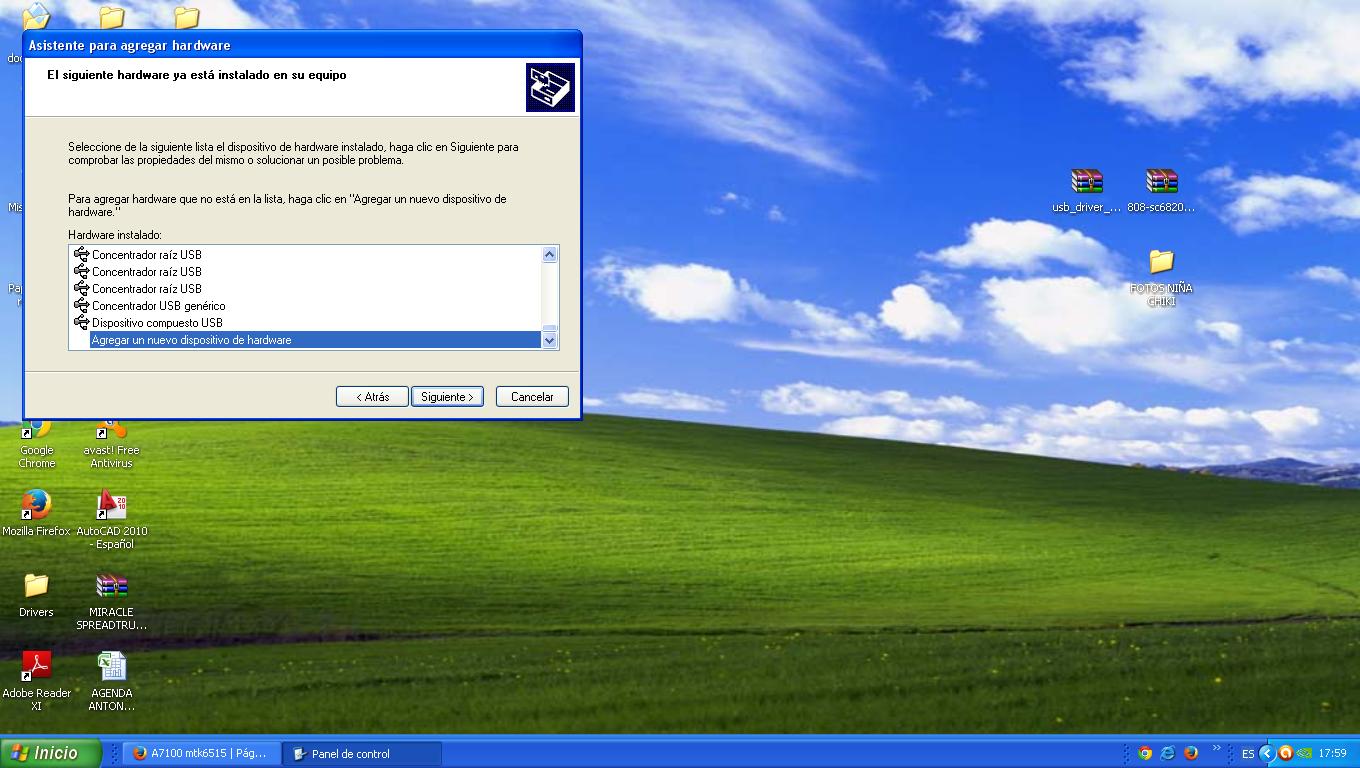The height and width of the screenshot is (768, 1360).
Task: Open Adobe Reader XI shortcut
Action: (36, 680)
